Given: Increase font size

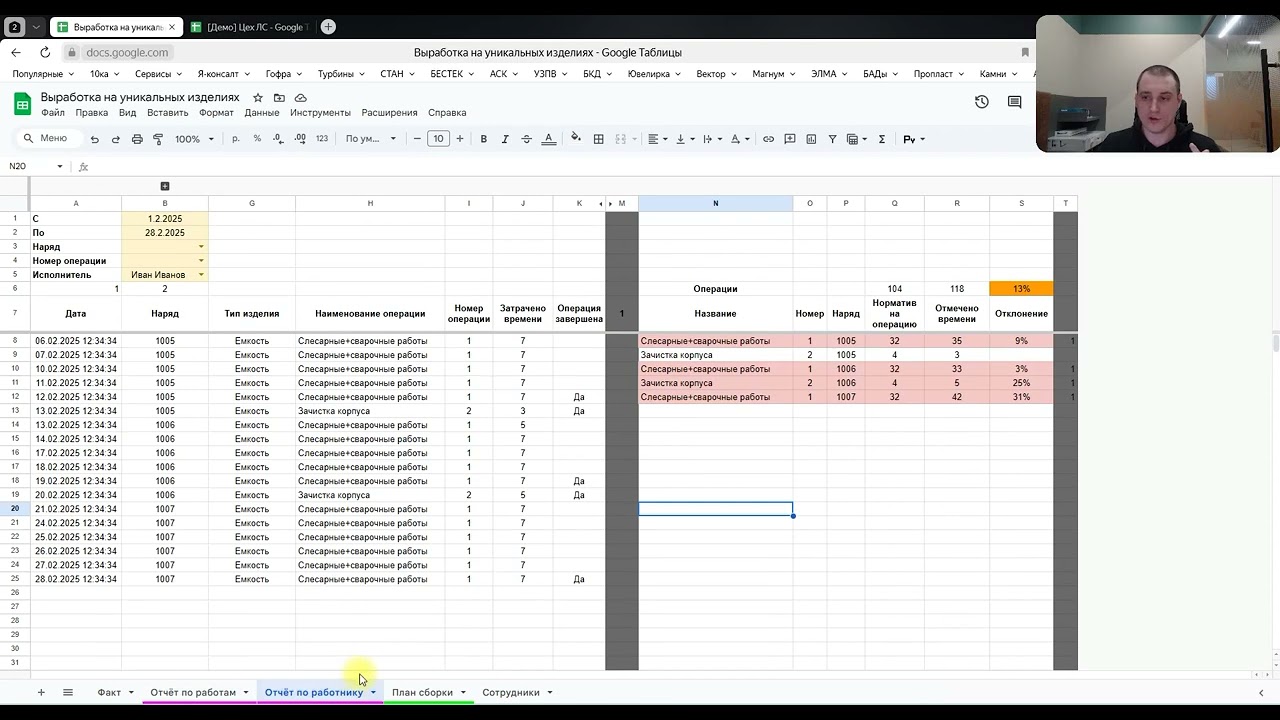Looking at the screenshot, I should pos(460,139).
